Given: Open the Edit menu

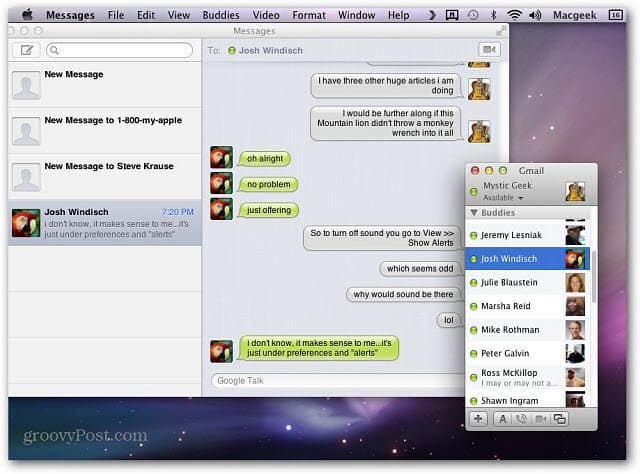Looking at the screenshot, I should (x=146, y=15).
